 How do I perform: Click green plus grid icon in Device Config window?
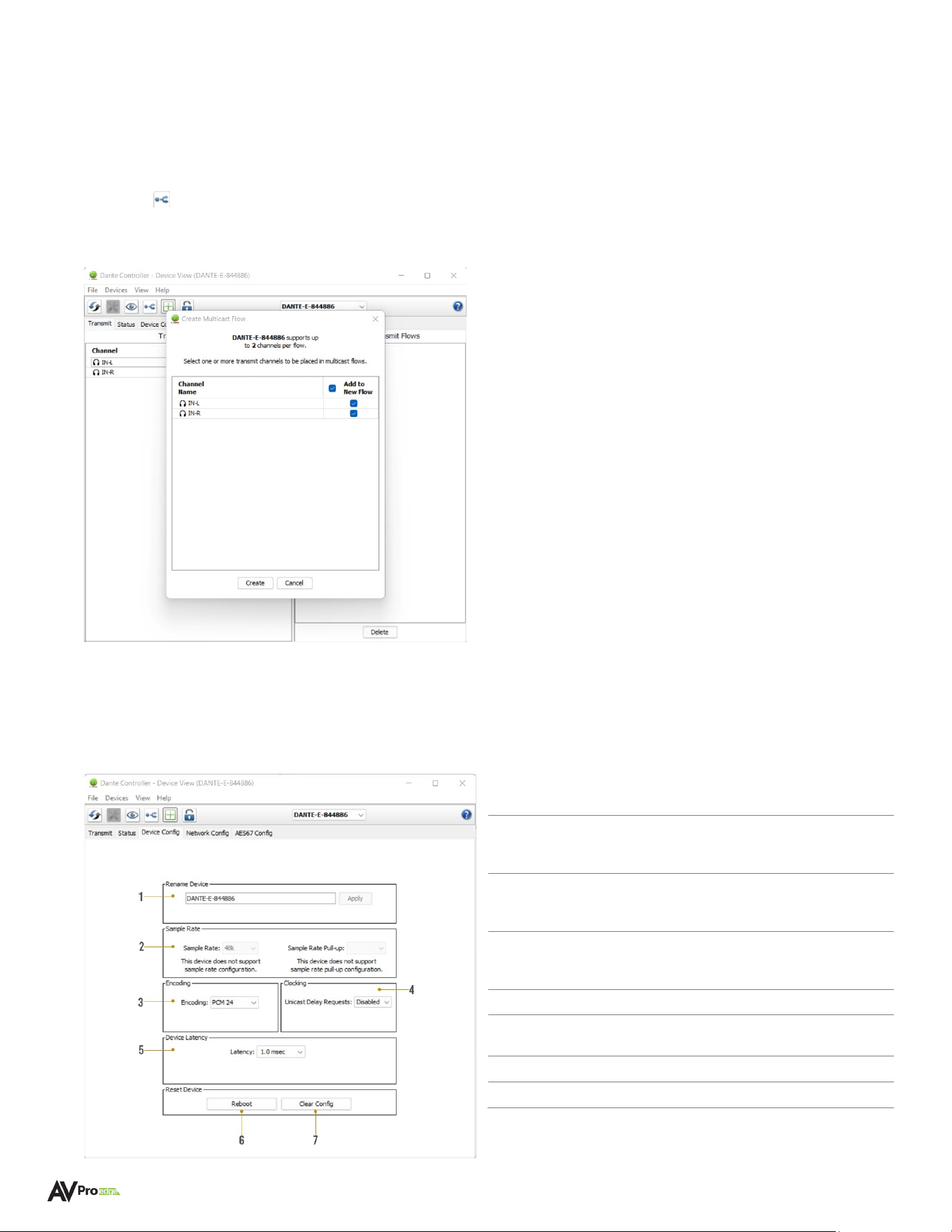[170, 815]
